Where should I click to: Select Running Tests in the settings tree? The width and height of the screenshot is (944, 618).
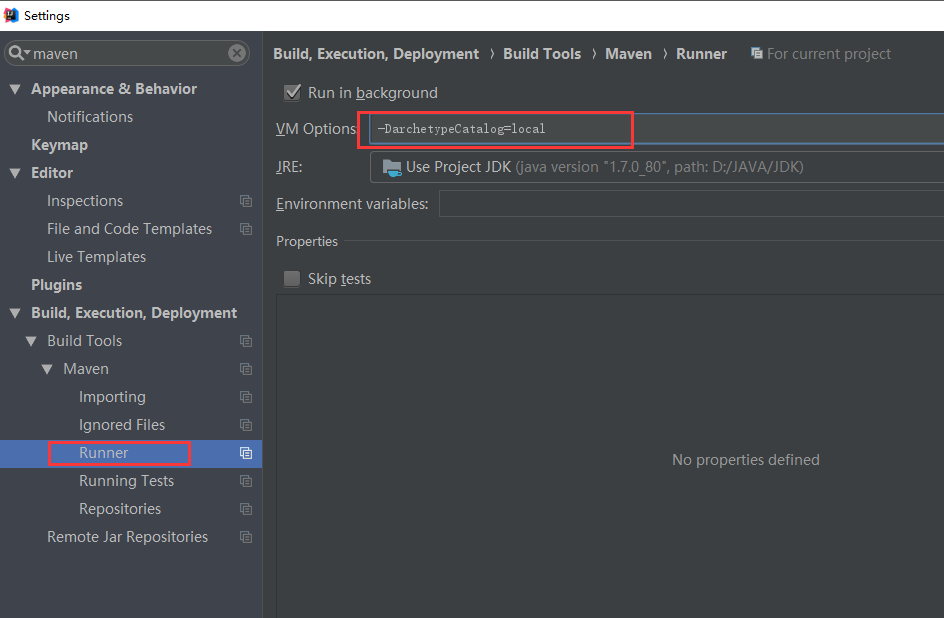point(126,481)
